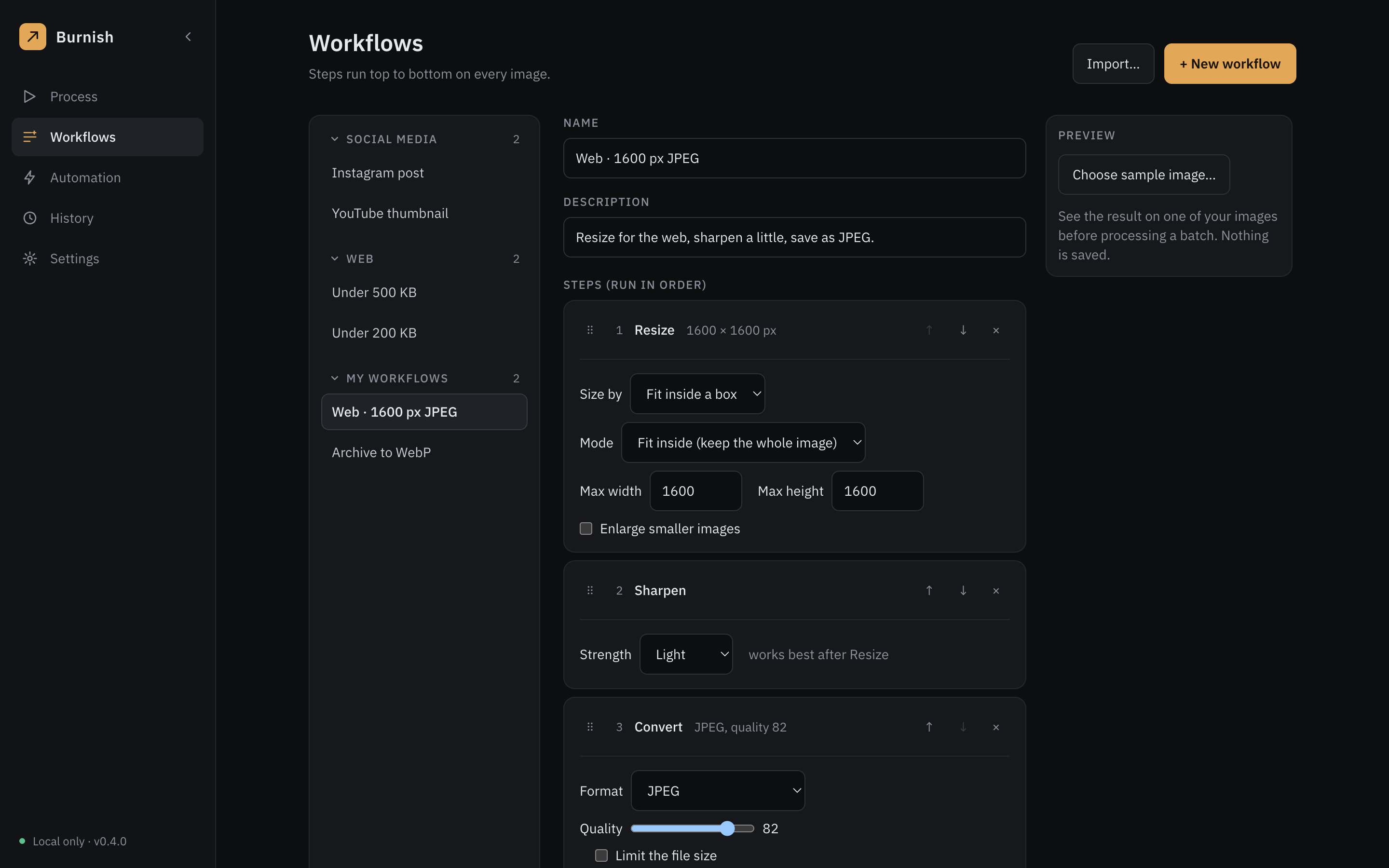Move the Sharpen step up
This screenshot has width=1389, height=868.
(x=929, y=590)
